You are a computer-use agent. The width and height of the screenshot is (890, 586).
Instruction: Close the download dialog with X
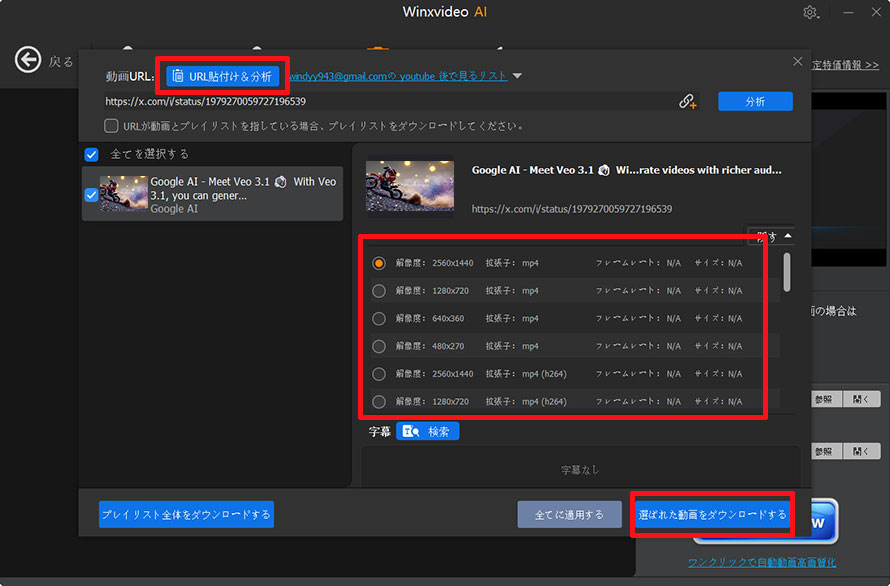click(797, 61)
